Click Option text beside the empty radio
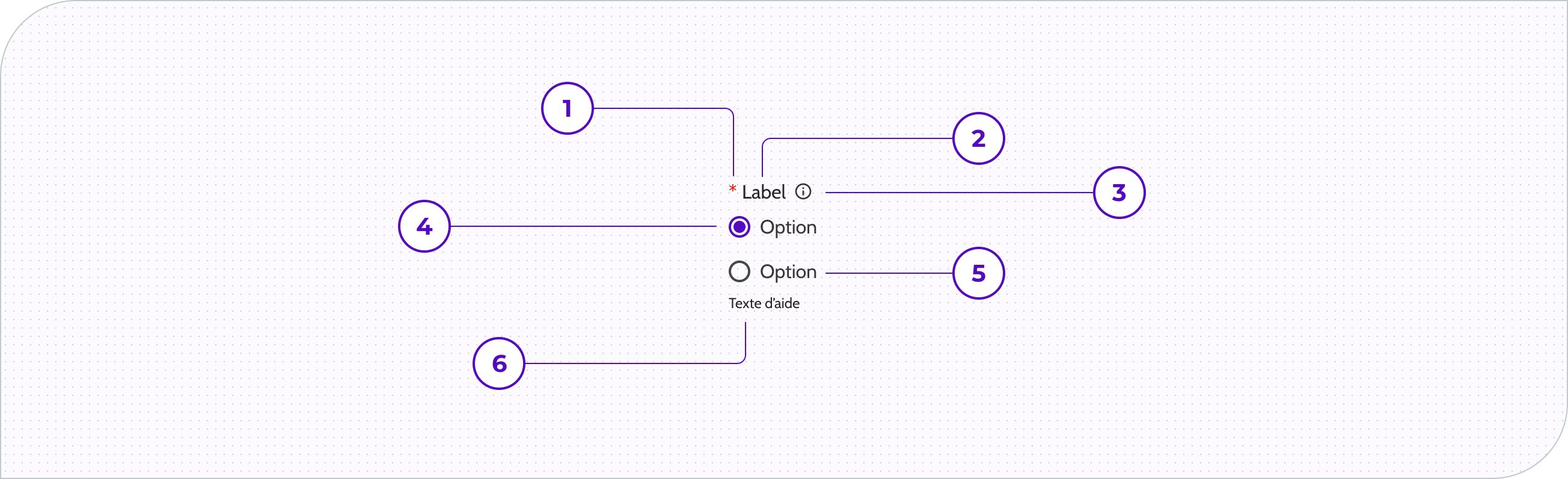Image resolution: width=1568 pixels, height=479 pixels. point(788,271)
